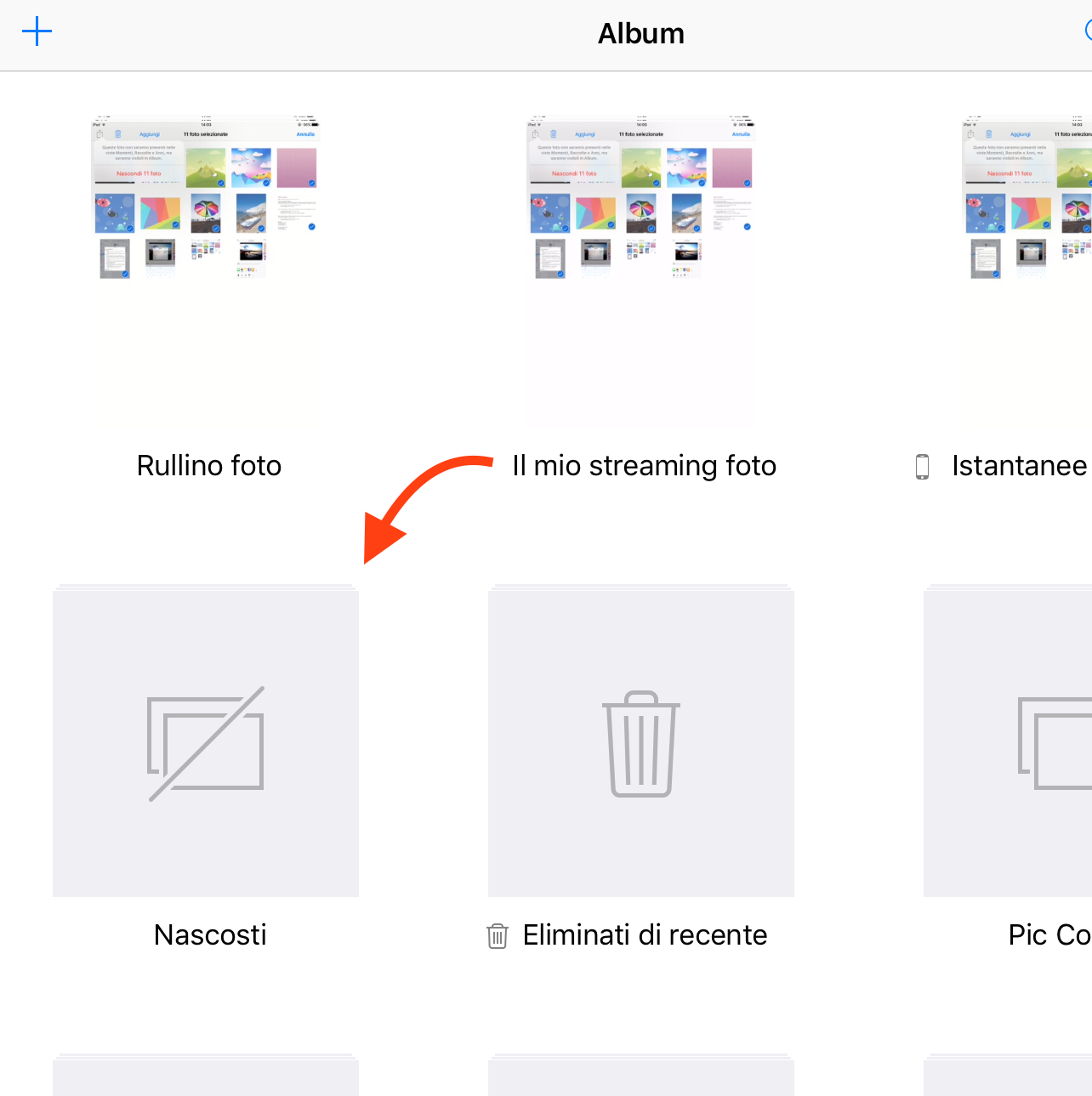Screen dimensions: 1092x1096
Task: Open the Pic Co album stack icon
Action: tap(1008, 744)
